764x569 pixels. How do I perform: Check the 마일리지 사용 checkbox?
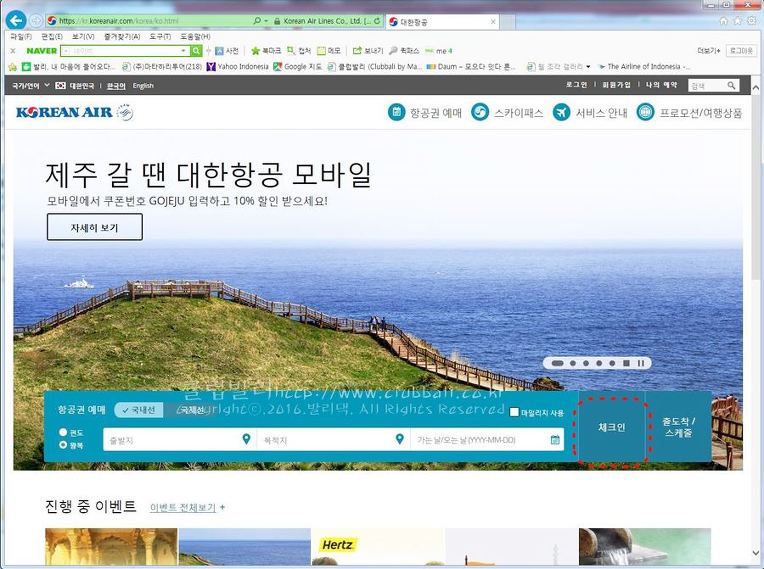point(514,412)
